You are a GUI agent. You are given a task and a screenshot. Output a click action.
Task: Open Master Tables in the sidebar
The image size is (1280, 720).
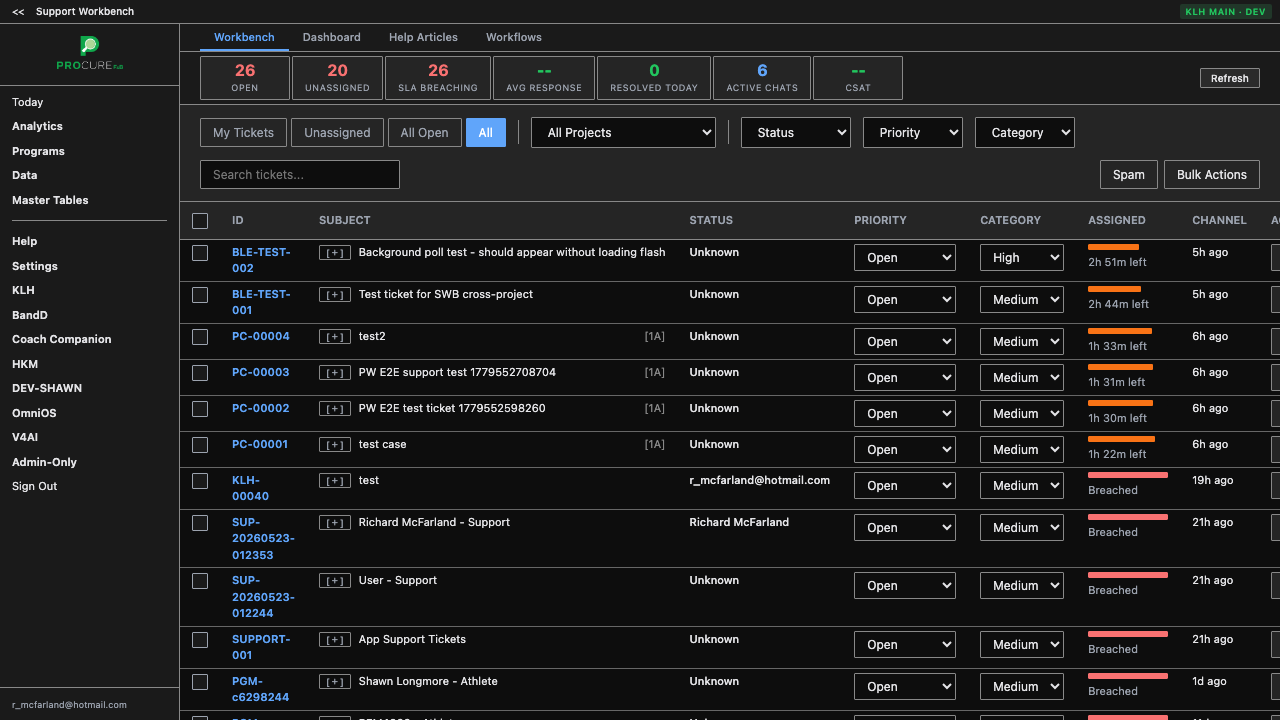[x=50, y=200]
